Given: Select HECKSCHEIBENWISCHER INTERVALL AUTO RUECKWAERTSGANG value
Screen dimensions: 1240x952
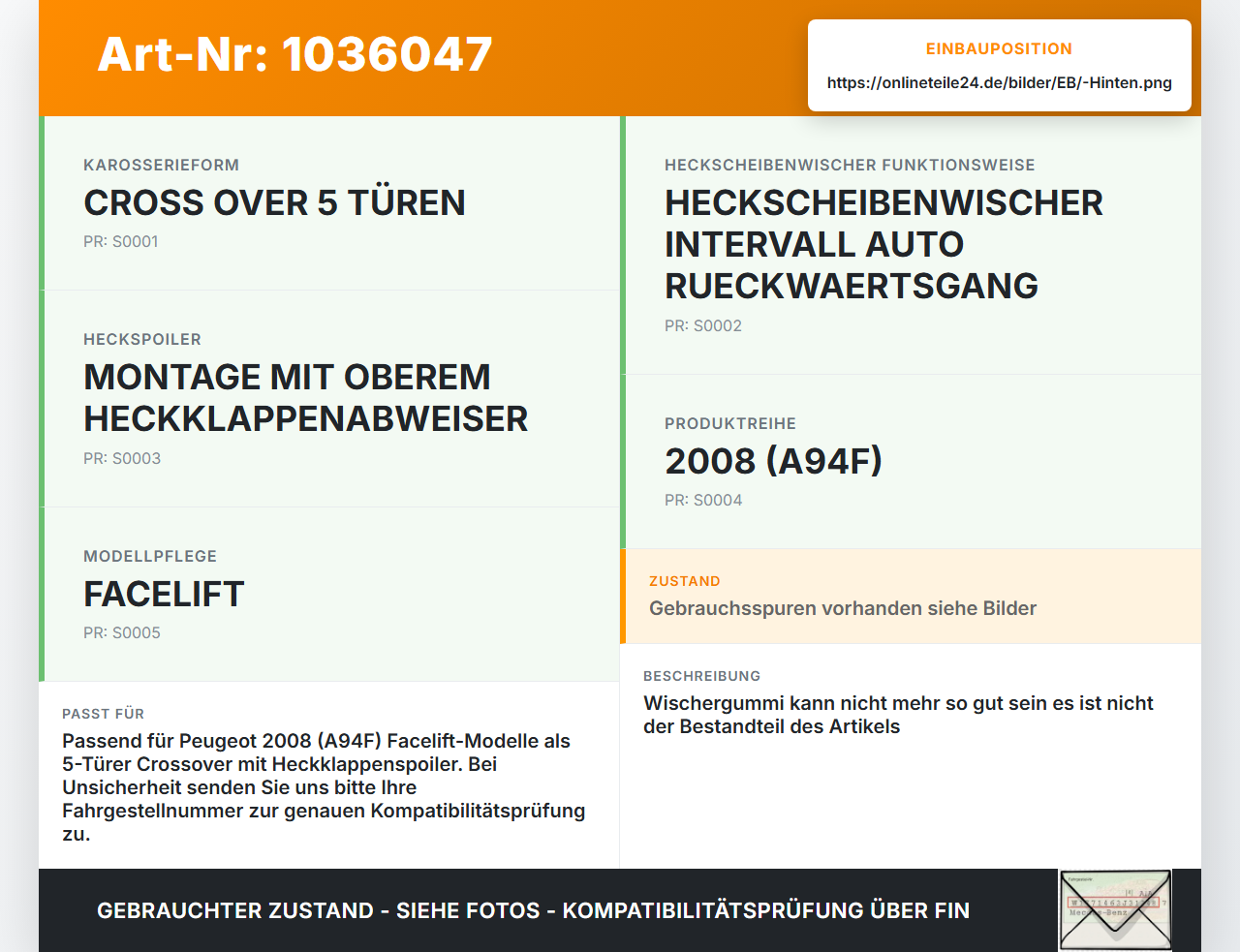Looking at the screenshot, I should (x=883, y=244).
